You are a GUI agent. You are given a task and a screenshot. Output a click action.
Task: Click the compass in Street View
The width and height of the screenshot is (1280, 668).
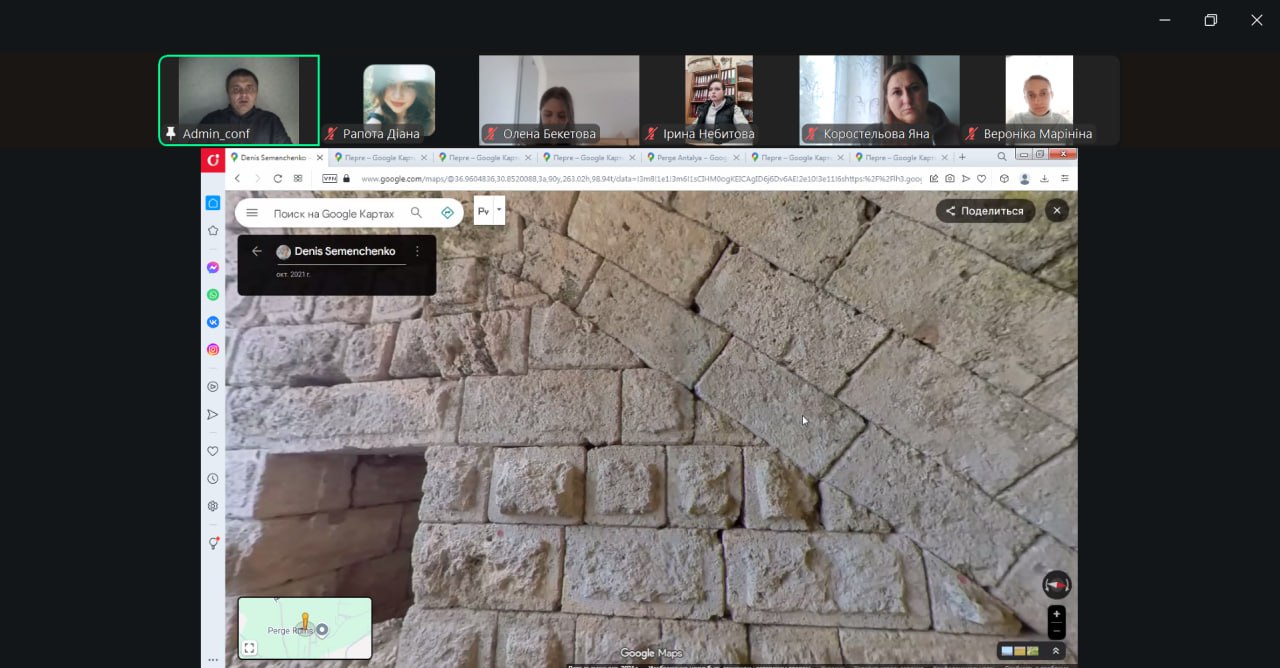(1056, 585)
